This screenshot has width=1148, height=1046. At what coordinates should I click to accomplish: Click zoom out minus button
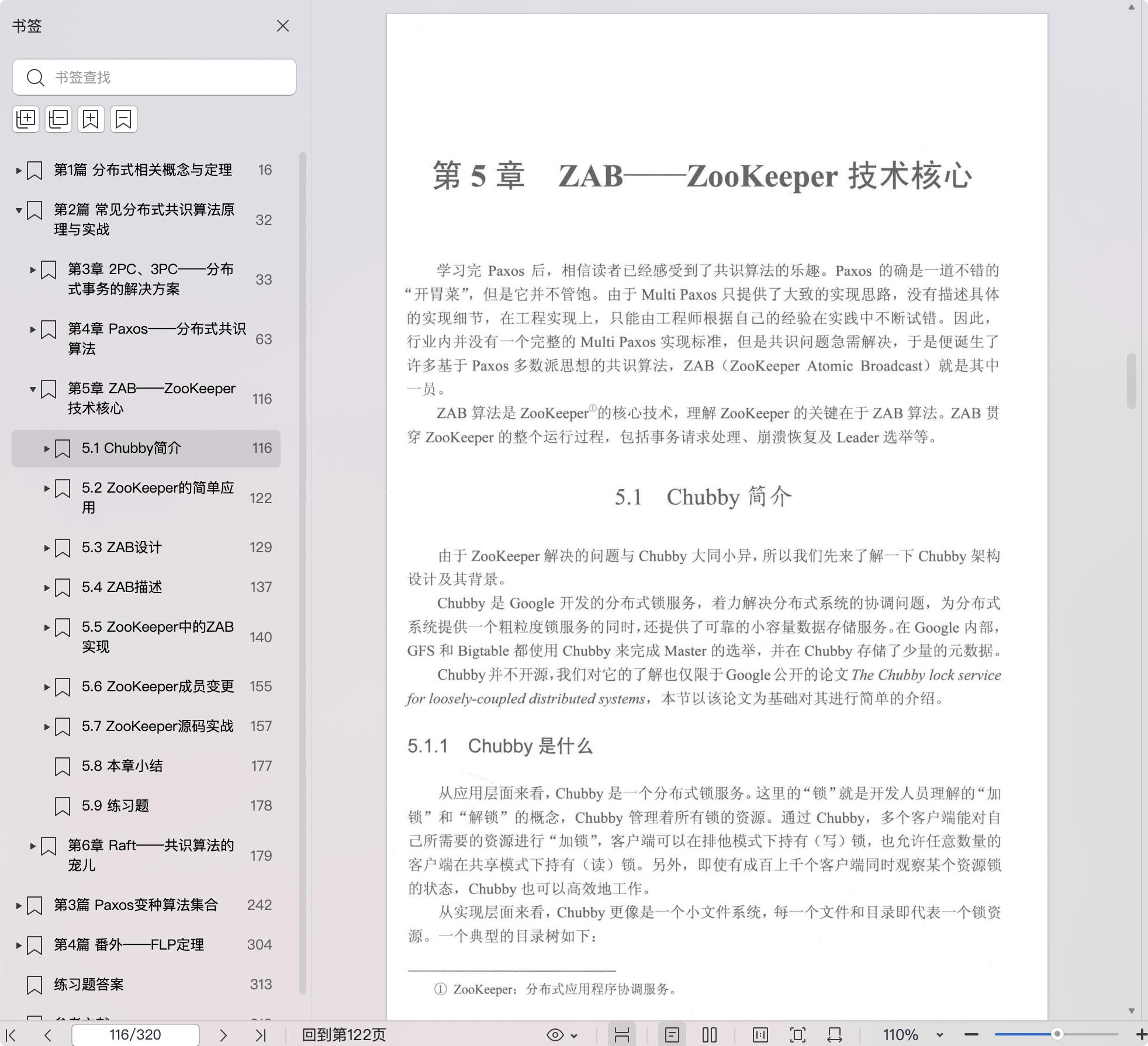[971, 1035]
